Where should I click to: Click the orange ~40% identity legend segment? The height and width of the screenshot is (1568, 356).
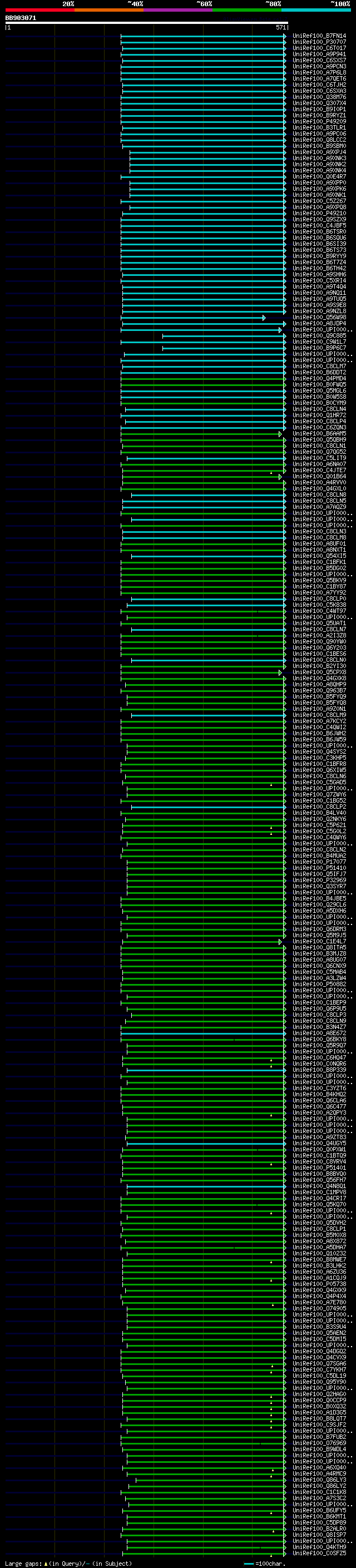coord(109,10)
